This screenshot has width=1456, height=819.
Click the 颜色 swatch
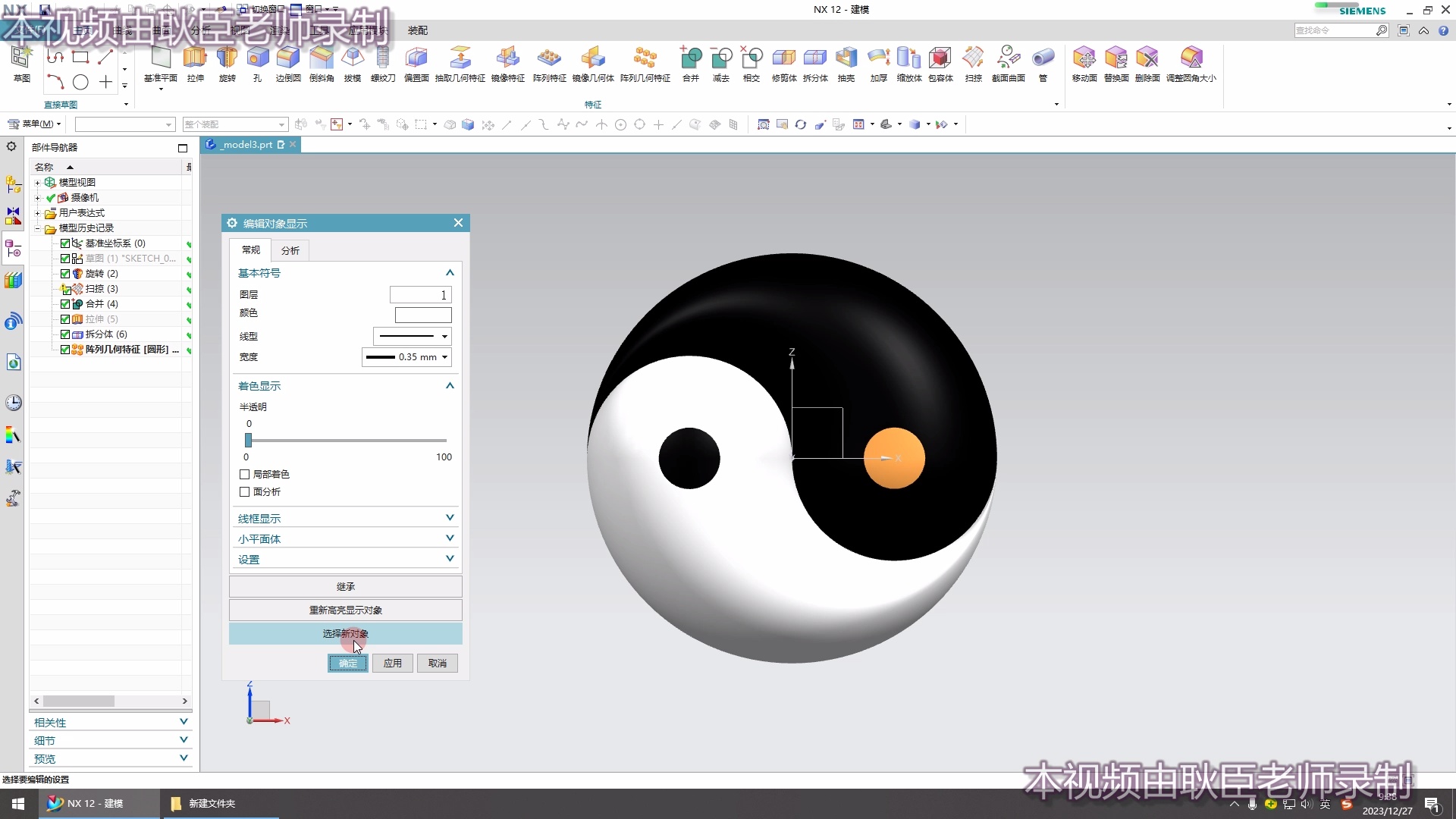pos(423,315)
